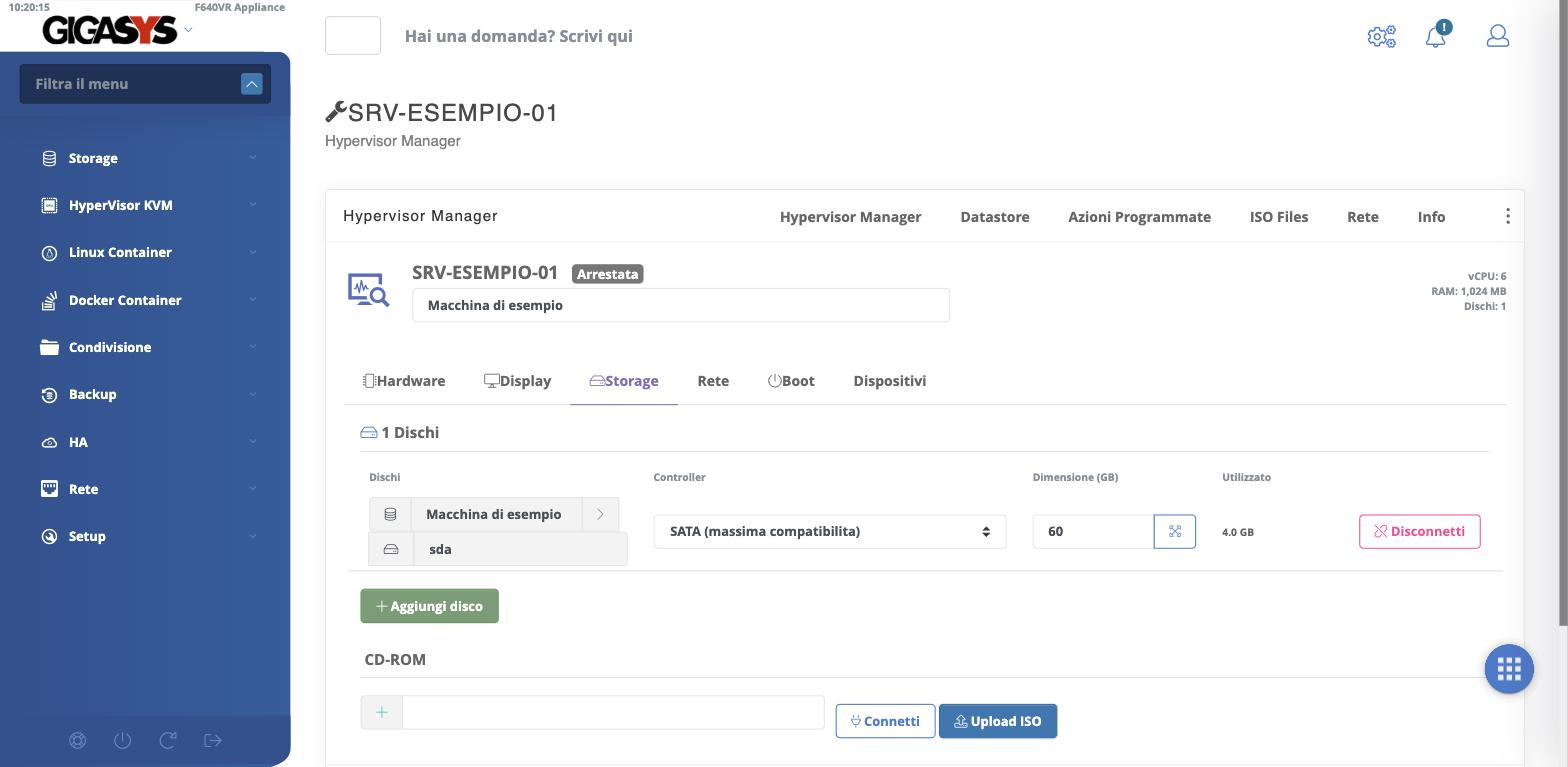This screenshot has width=1568, height=767.
Task: Click the datastore icon beside Macchina di esempio
Action: point(390,514)
